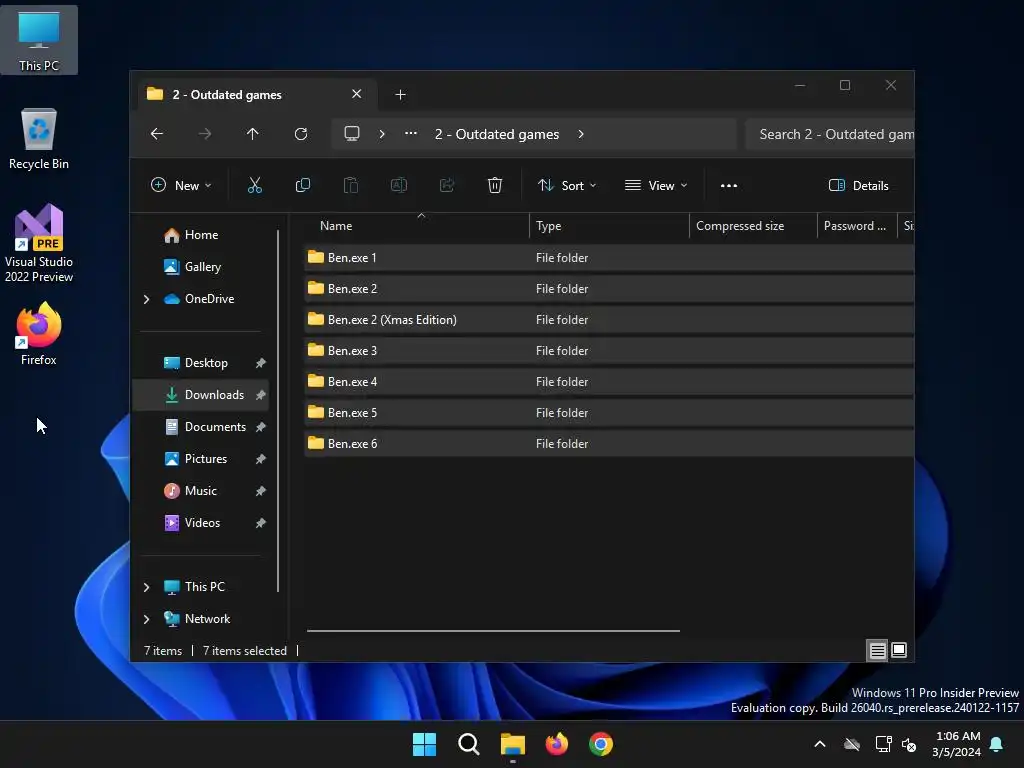The image size is (1024, 768).
Task: Select Visual Studio 2022 Preview shortcut
Action: [x=39, y=243]
